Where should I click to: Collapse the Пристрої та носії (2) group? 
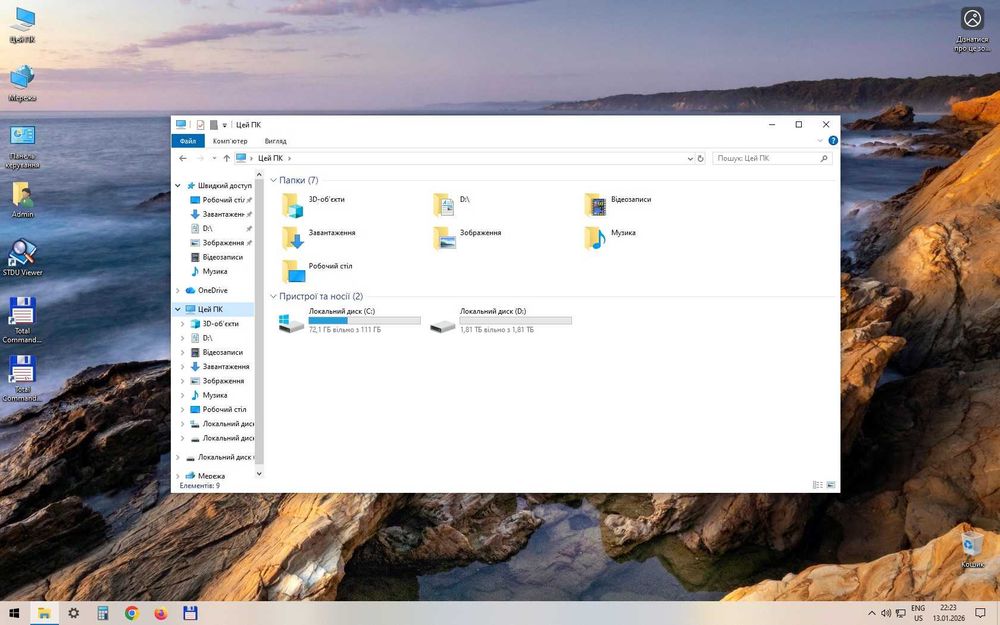click(x=273, y=297)
